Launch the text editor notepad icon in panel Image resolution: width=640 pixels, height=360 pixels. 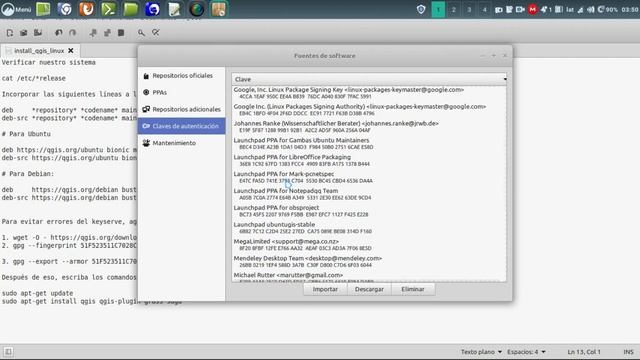(x=174, y=9)
